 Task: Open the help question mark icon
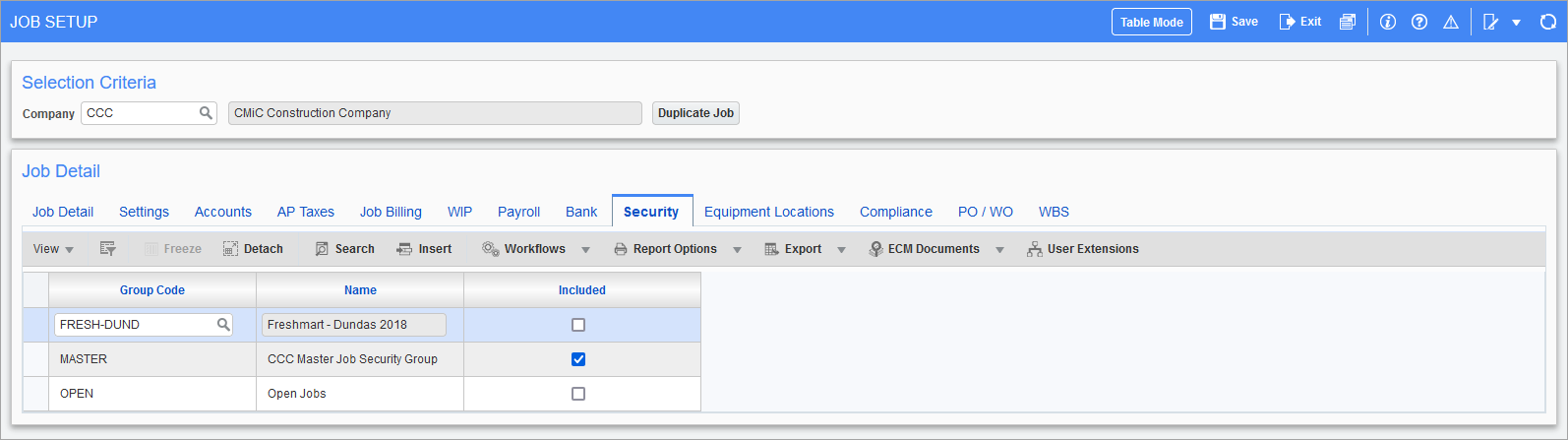click(x=1419, y=22)
